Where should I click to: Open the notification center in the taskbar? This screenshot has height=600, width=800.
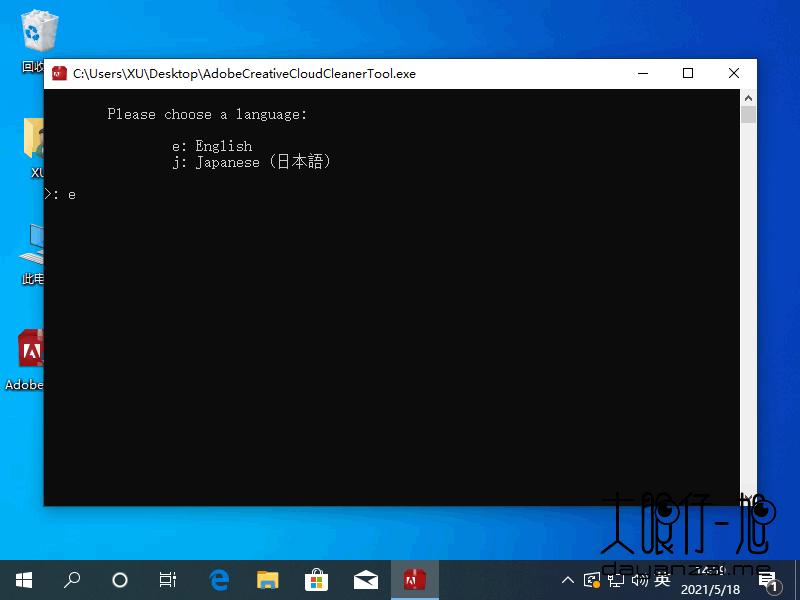click(768, 579)
